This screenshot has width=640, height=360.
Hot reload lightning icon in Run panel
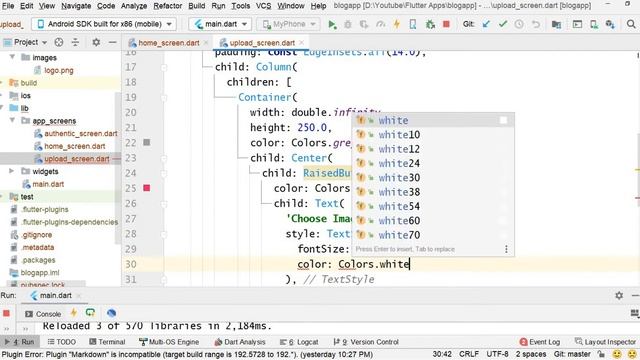(73, 313)
